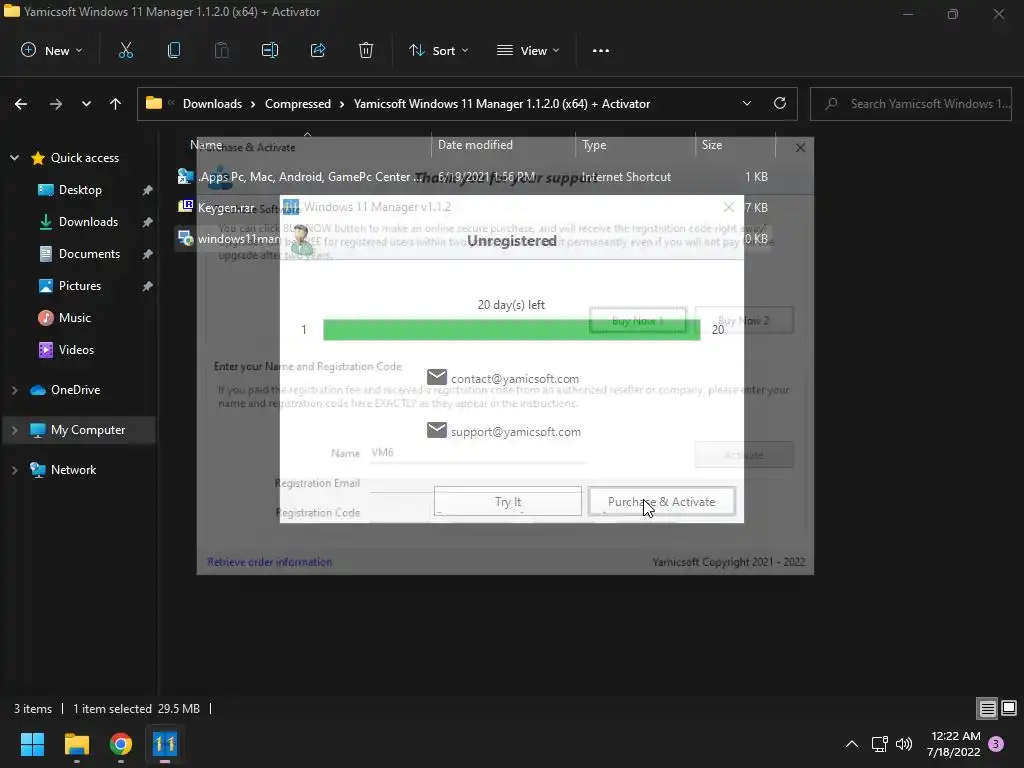This screenshot has height=768, width=1024.
Task: Click the Purchase & Activate button
Action: [662, 502]
